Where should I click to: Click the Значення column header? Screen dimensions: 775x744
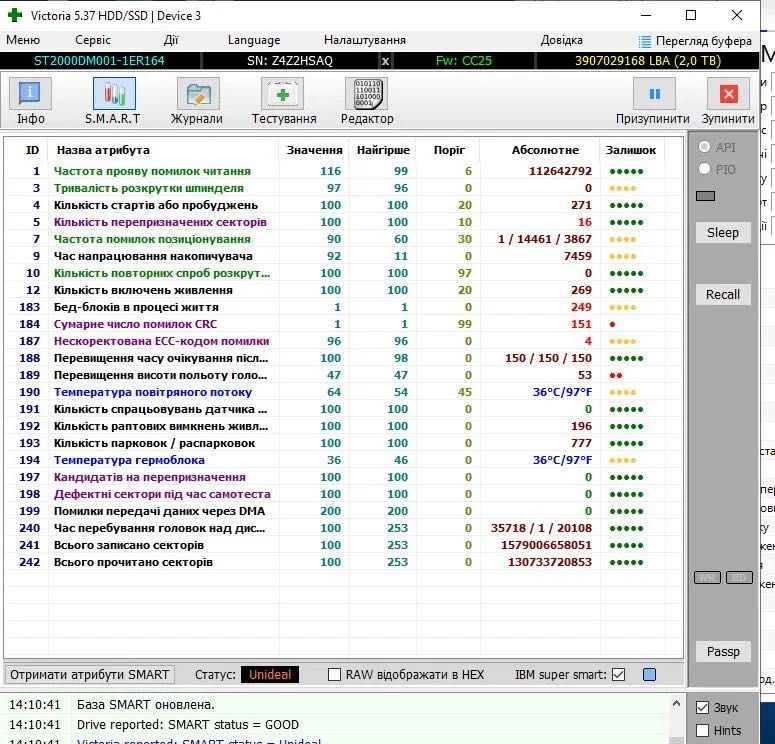pyautogui.click(x=314, y=150)
